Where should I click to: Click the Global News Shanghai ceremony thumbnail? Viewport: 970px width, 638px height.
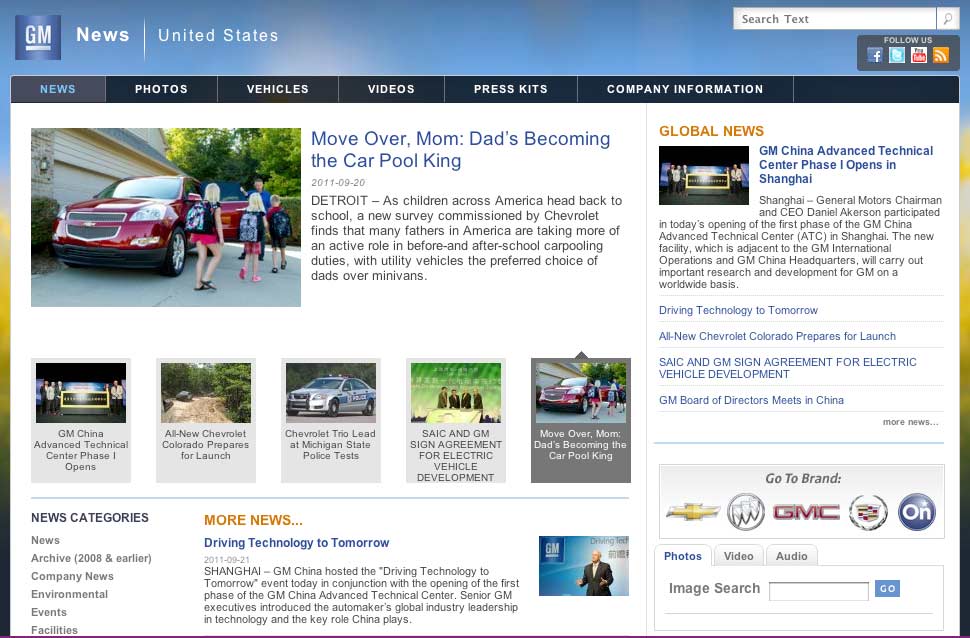coord(704,175)
